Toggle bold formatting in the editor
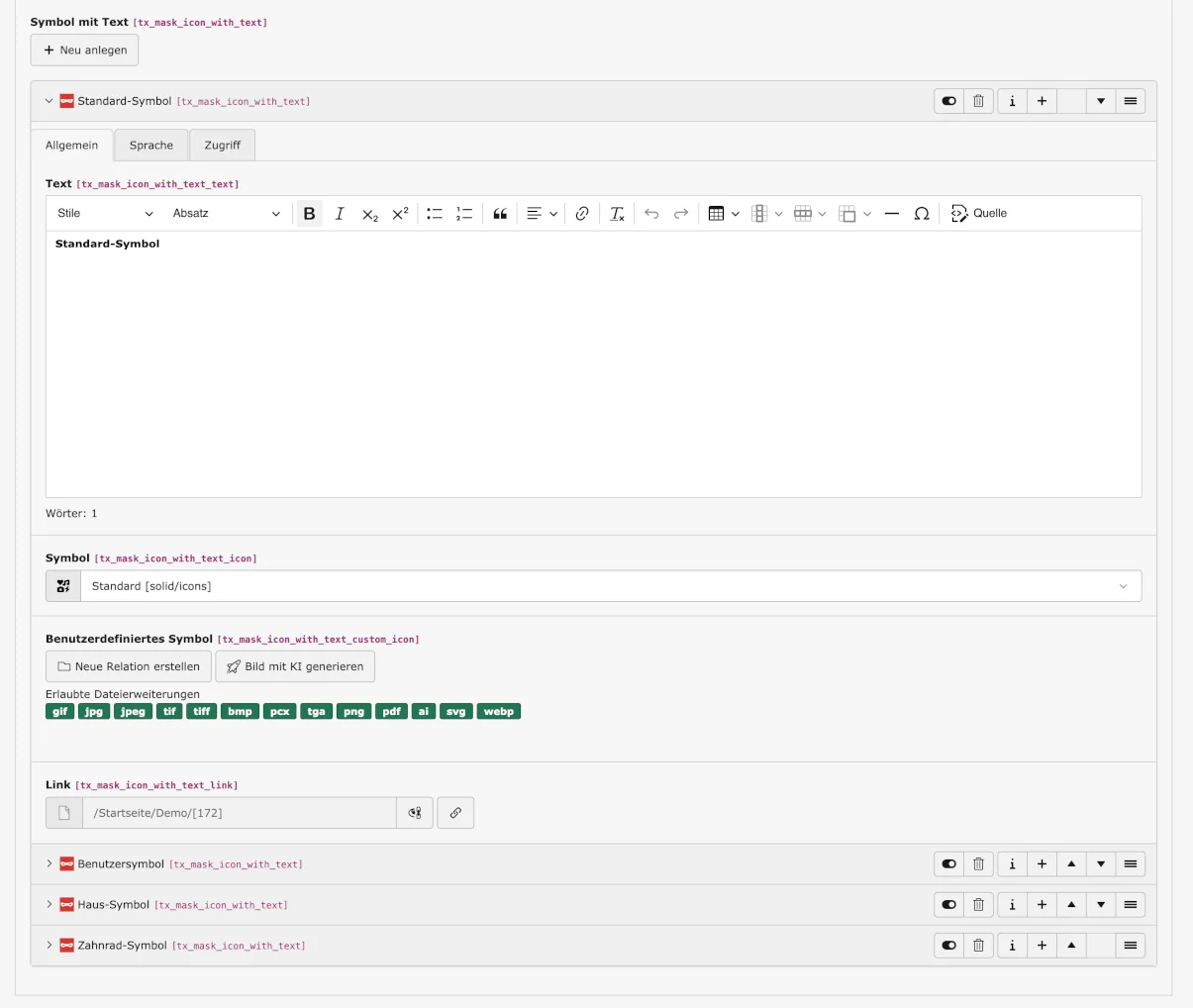This screenshot has width=1193, height=1008. (310, 213)
